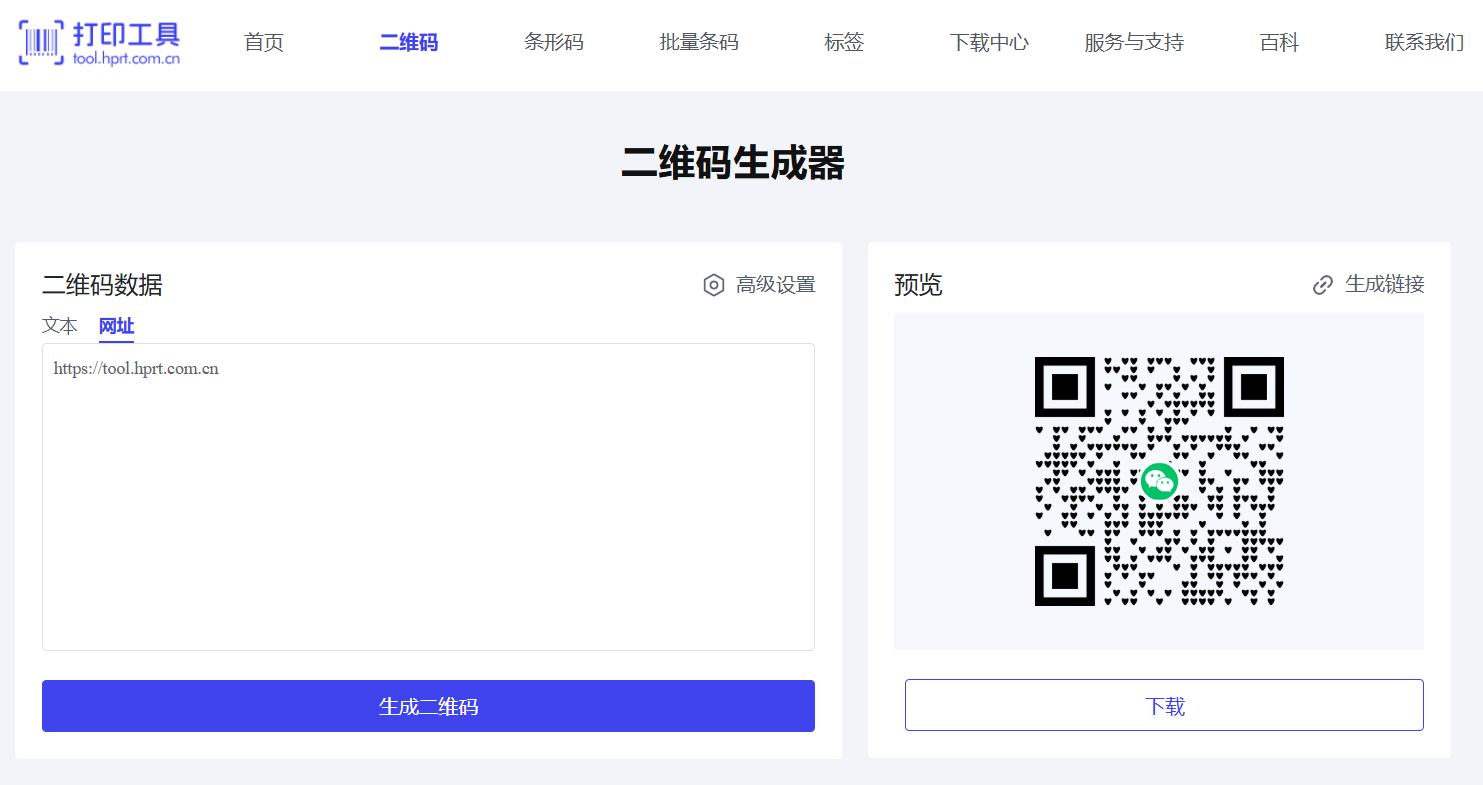Viewport: 1483px width, 785px height.
Task: Focus the URL text area
Action: click(428, 497)
